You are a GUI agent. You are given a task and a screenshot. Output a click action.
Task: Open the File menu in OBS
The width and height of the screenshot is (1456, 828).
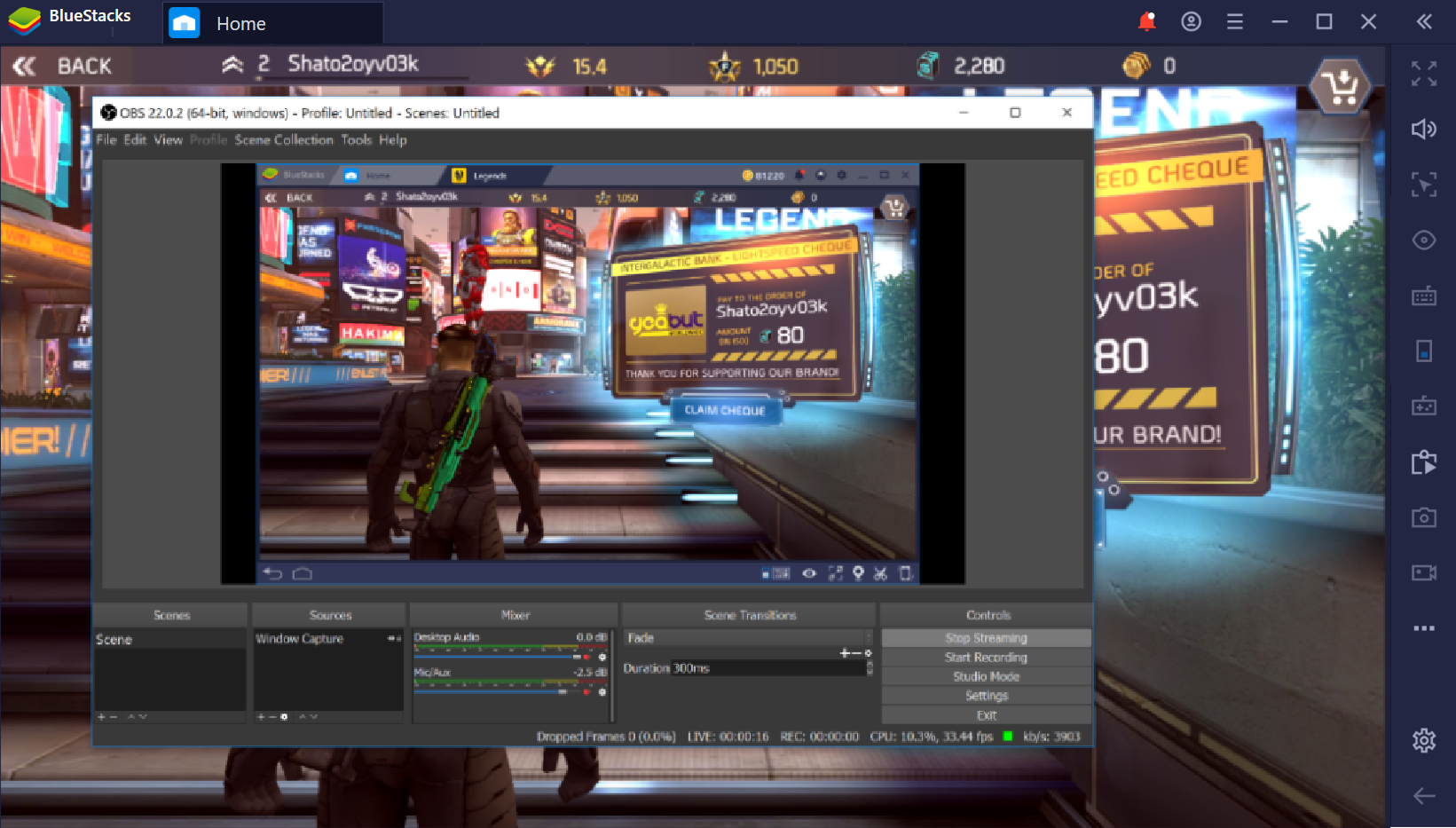[x=106, y=140]
